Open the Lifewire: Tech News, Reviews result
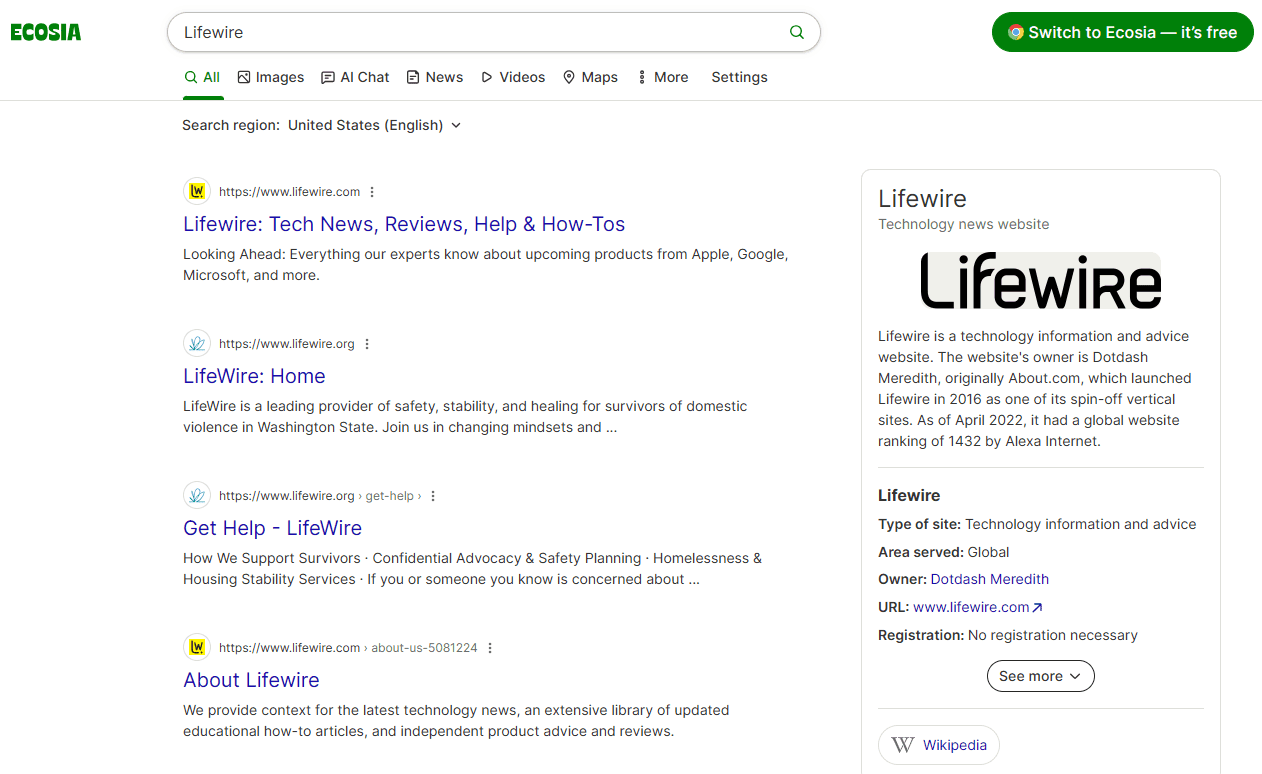1262x774 pixels. point(404,224)
